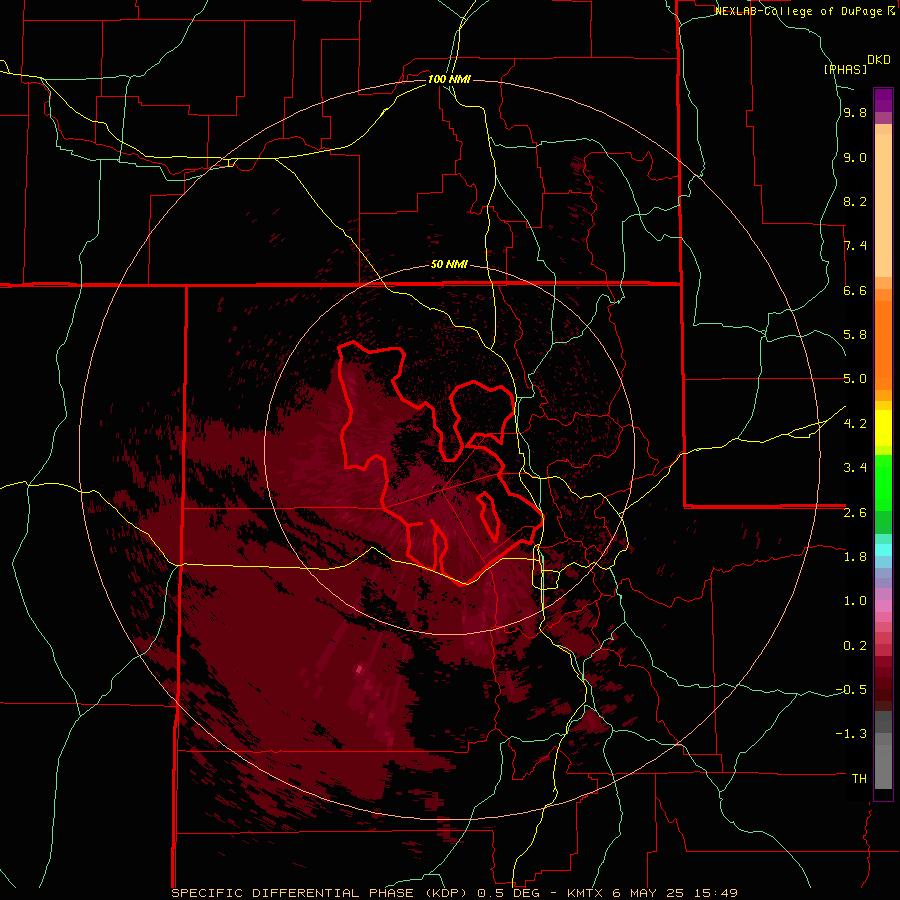This screenshot has height=900, width=900.
Task: Pick the peach segment of the color bar
Action: coord(883,205)
